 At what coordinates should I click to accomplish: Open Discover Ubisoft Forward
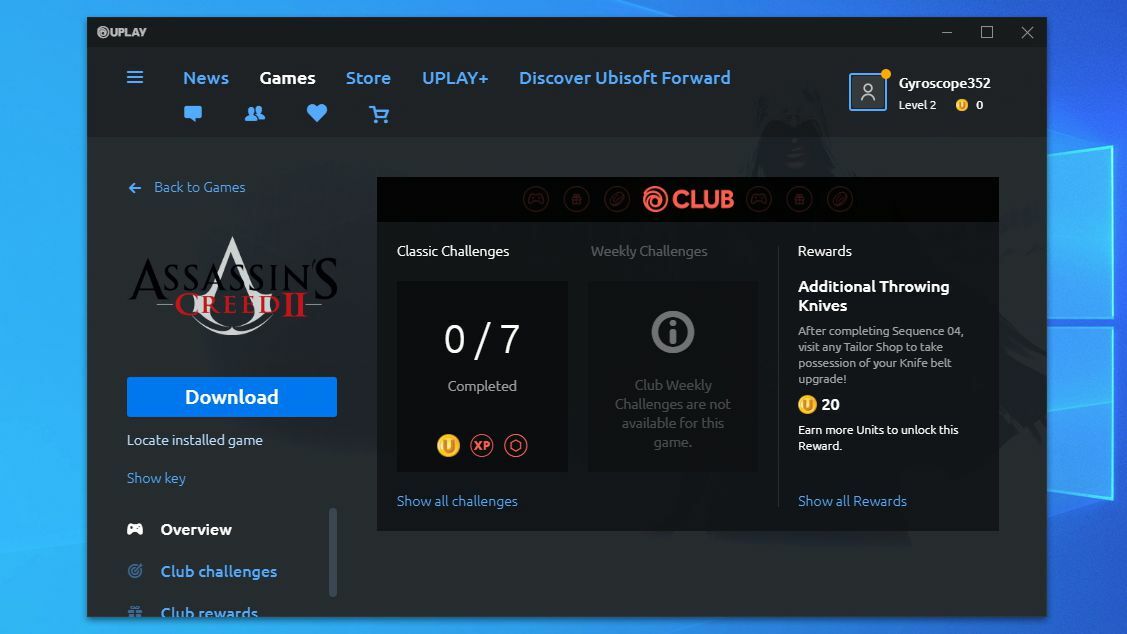pyautogui.click(x=625, y=78)
